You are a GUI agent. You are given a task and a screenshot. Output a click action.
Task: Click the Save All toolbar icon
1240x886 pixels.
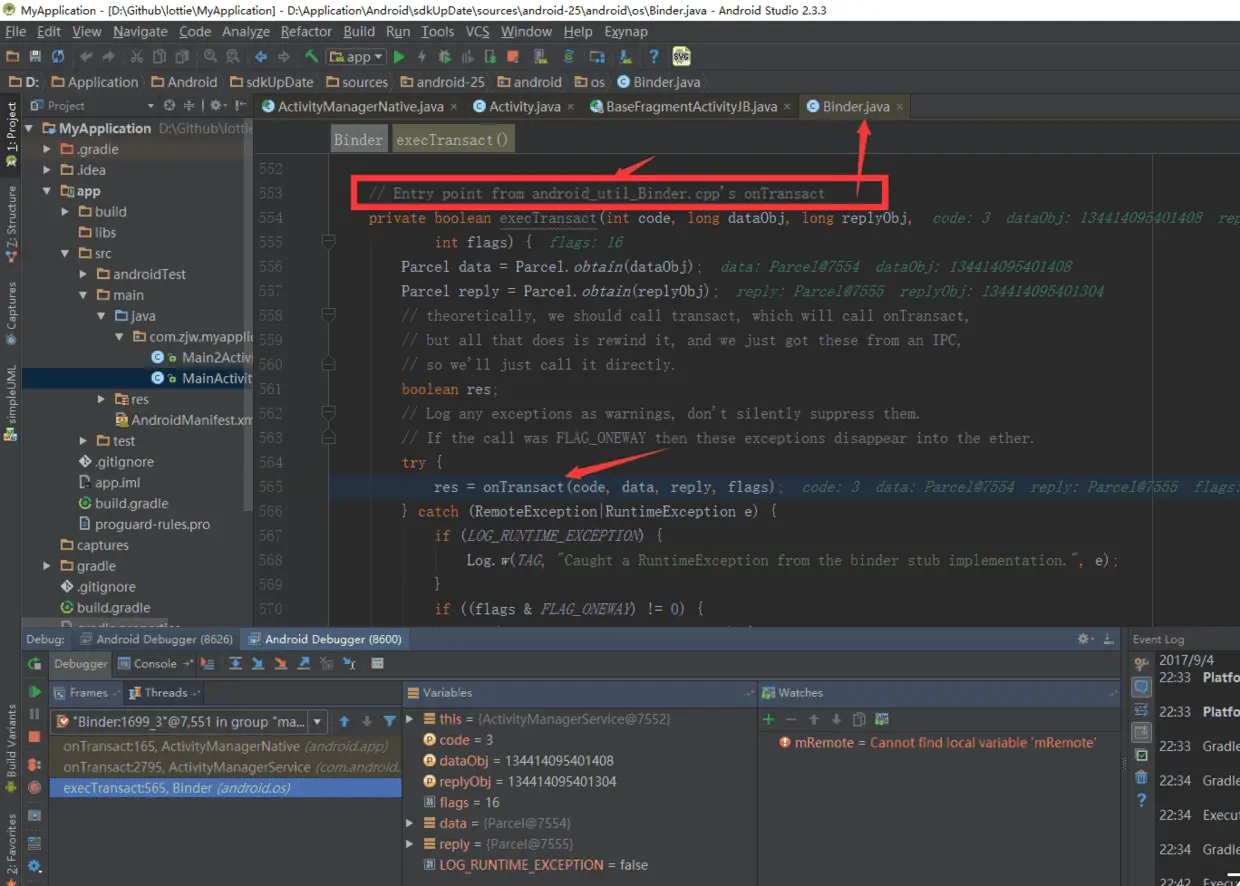point(35,57)
